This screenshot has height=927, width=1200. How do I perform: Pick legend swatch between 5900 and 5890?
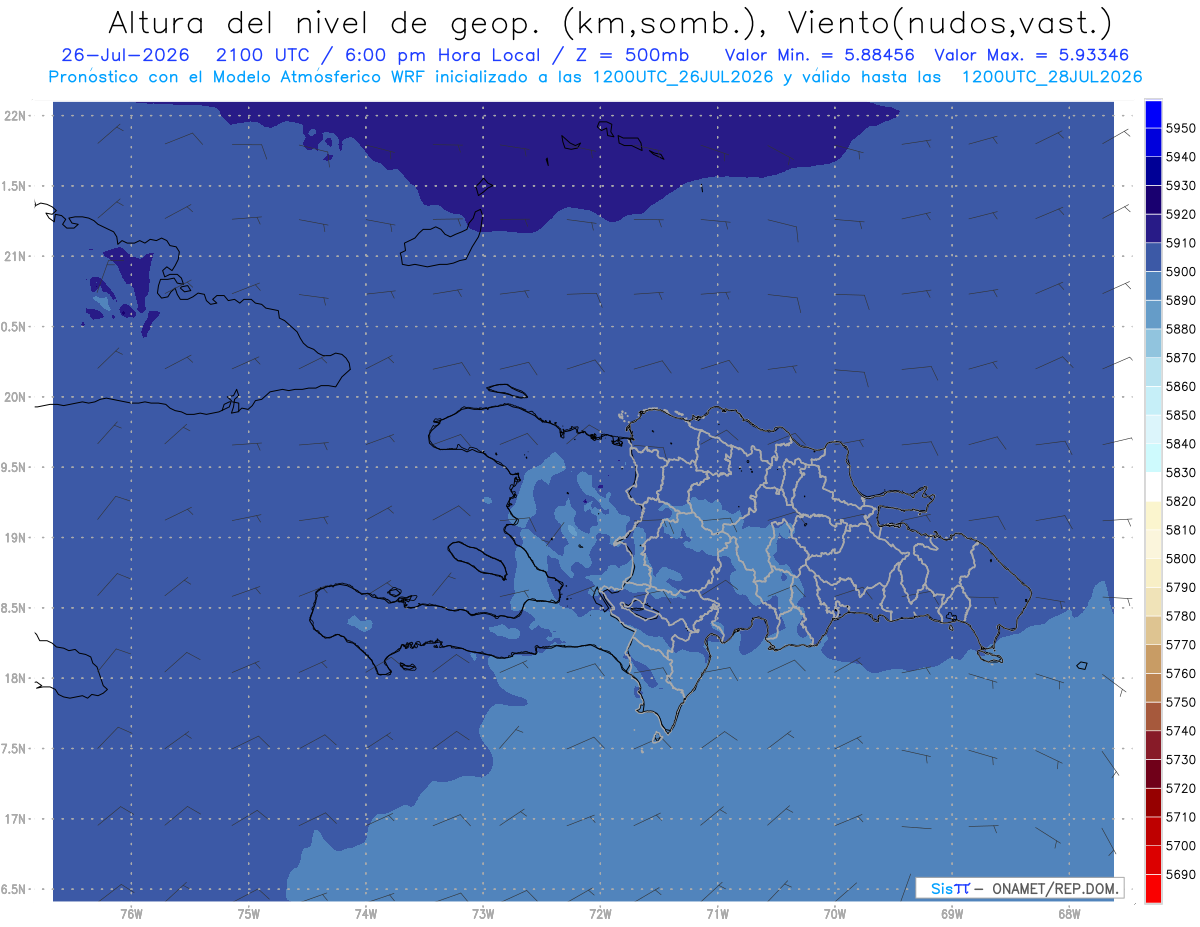pyautogui.click(x=1153, y=286)
